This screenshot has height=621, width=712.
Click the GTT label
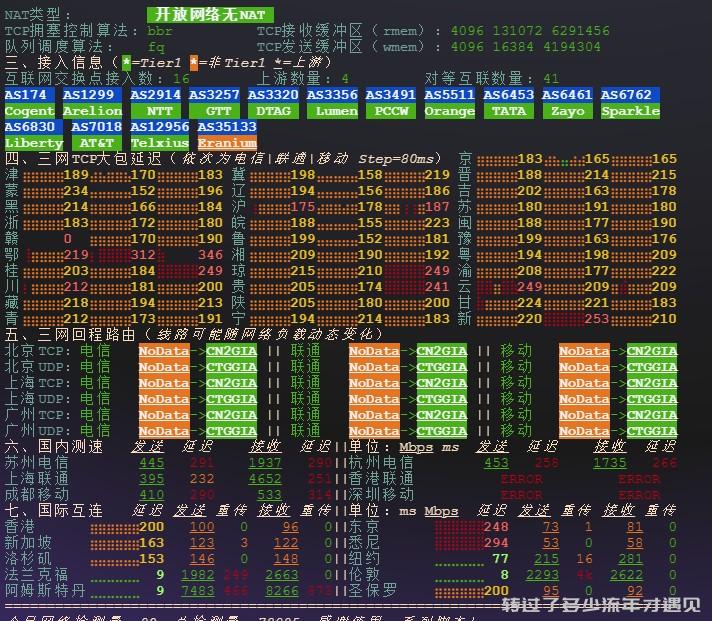pos(214,111)
